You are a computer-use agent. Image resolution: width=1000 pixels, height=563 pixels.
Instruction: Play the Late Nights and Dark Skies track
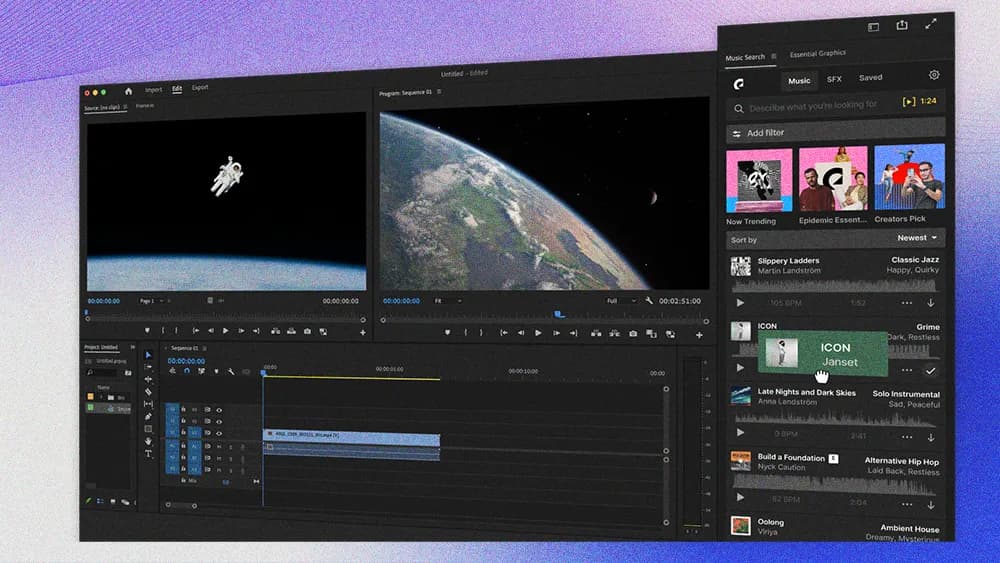[x=741, y=434]
